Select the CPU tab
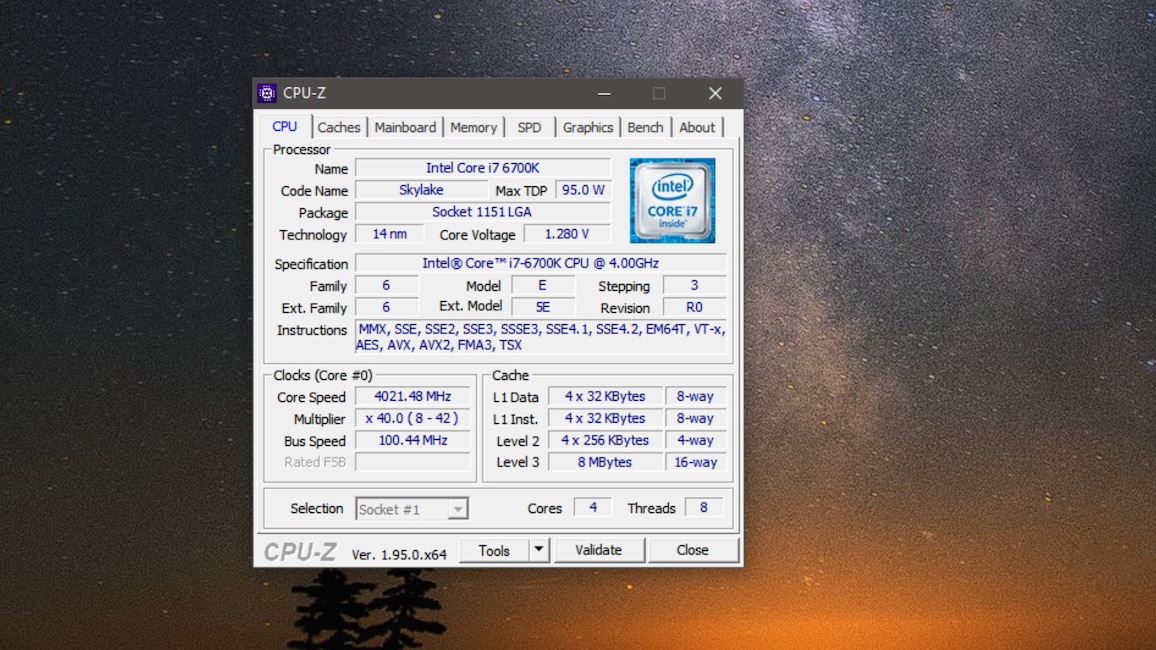 (285, 127)
